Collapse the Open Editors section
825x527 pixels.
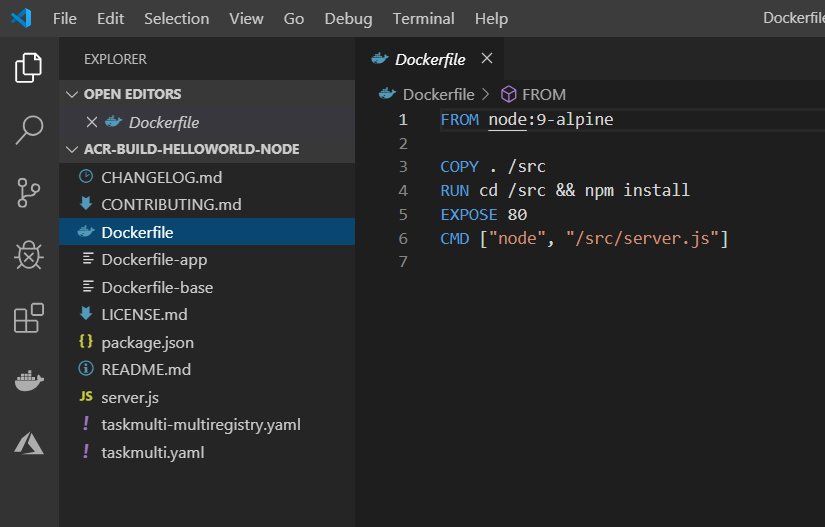click(72, 94)
